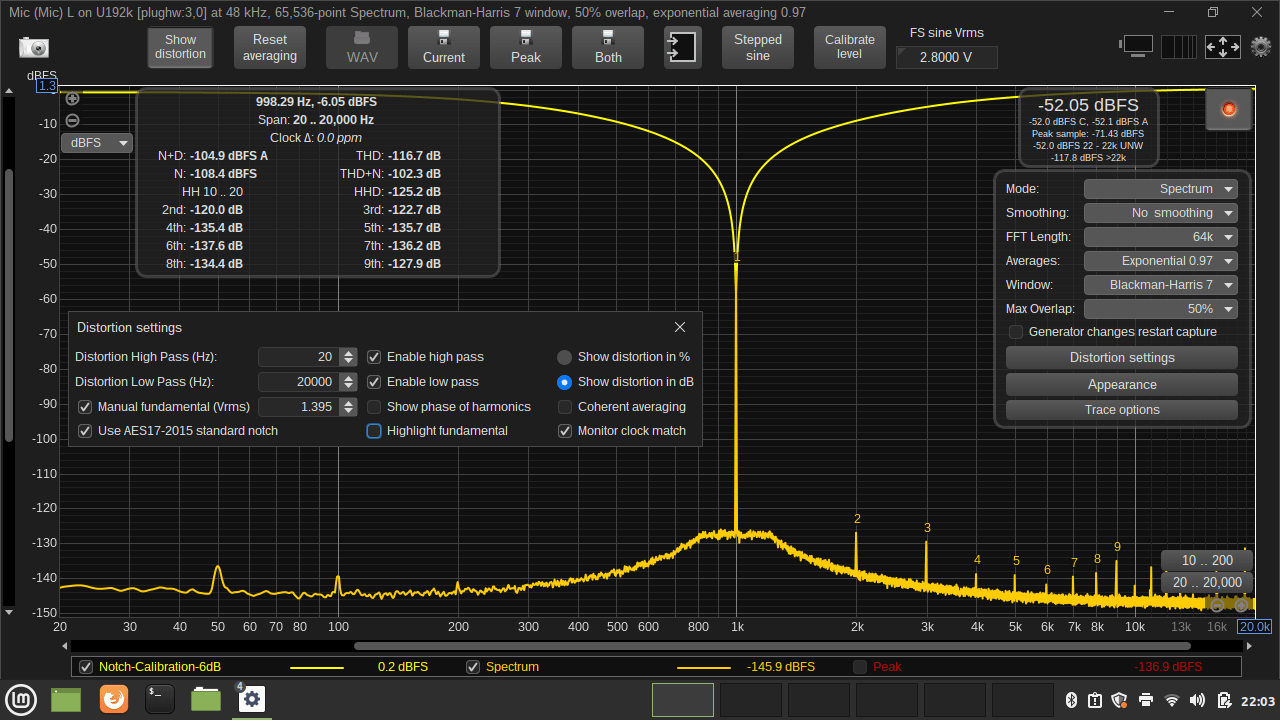Screen dimensions: 1280x720
Task: Enable Generator changes restart capture
Action: [1016, 332]
